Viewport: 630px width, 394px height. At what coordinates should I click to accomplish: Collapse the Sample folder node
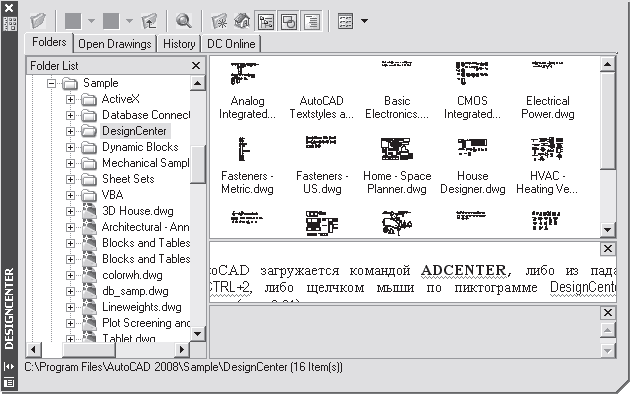pyautogui.click(x=51, y=83)
